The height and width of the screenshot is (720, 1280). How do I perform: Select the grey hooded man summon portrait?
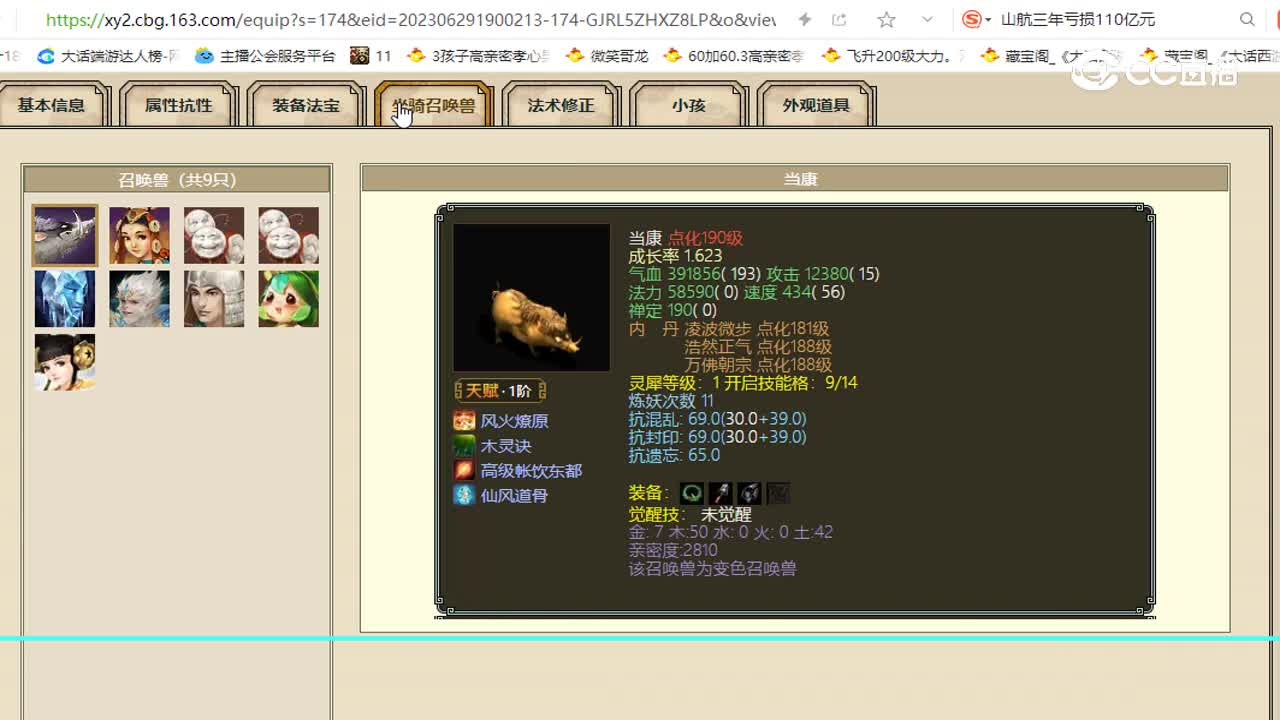click(x=214, y=299)
